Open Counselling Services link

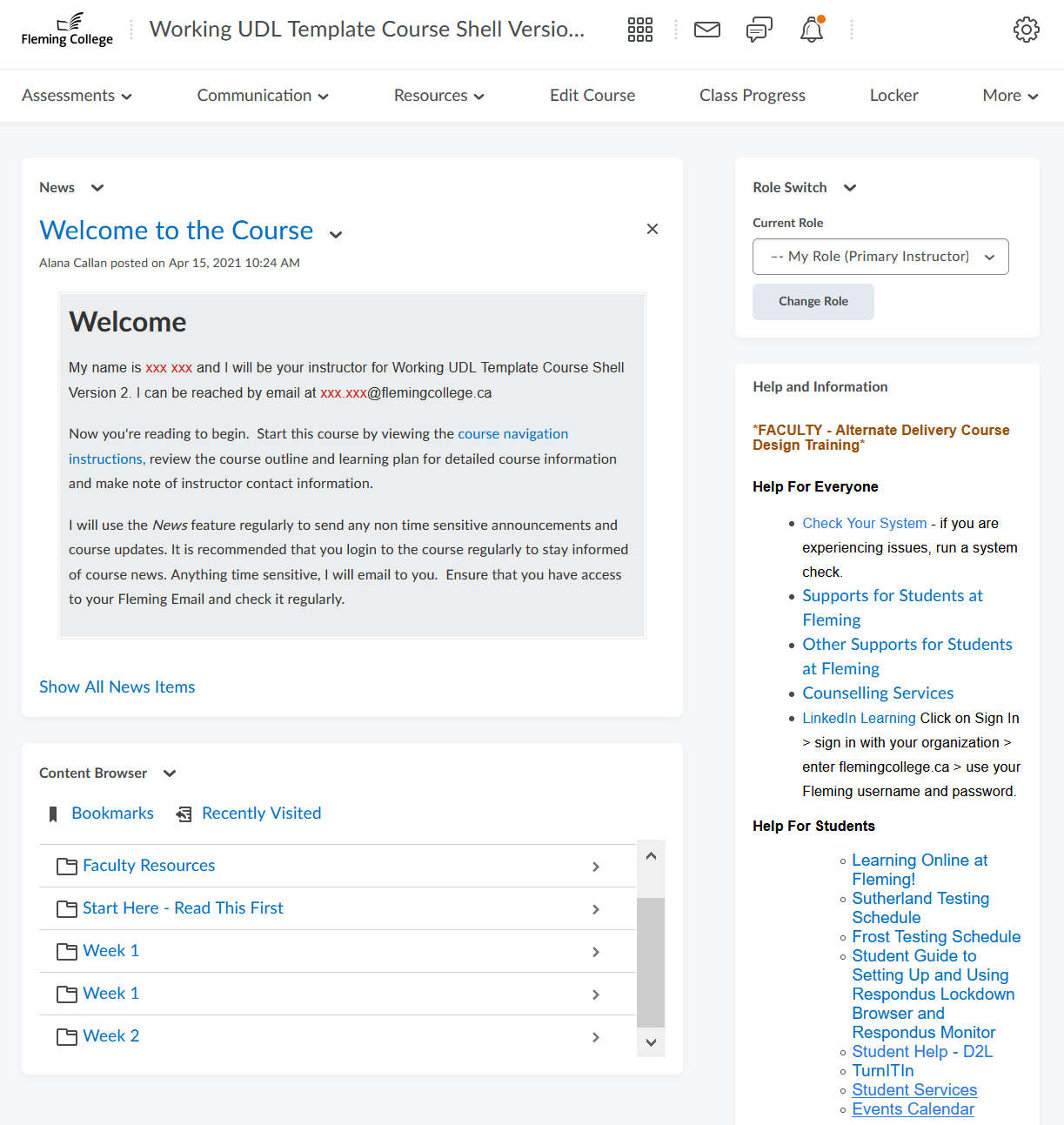pyautogui.click(x=878, y=693)
